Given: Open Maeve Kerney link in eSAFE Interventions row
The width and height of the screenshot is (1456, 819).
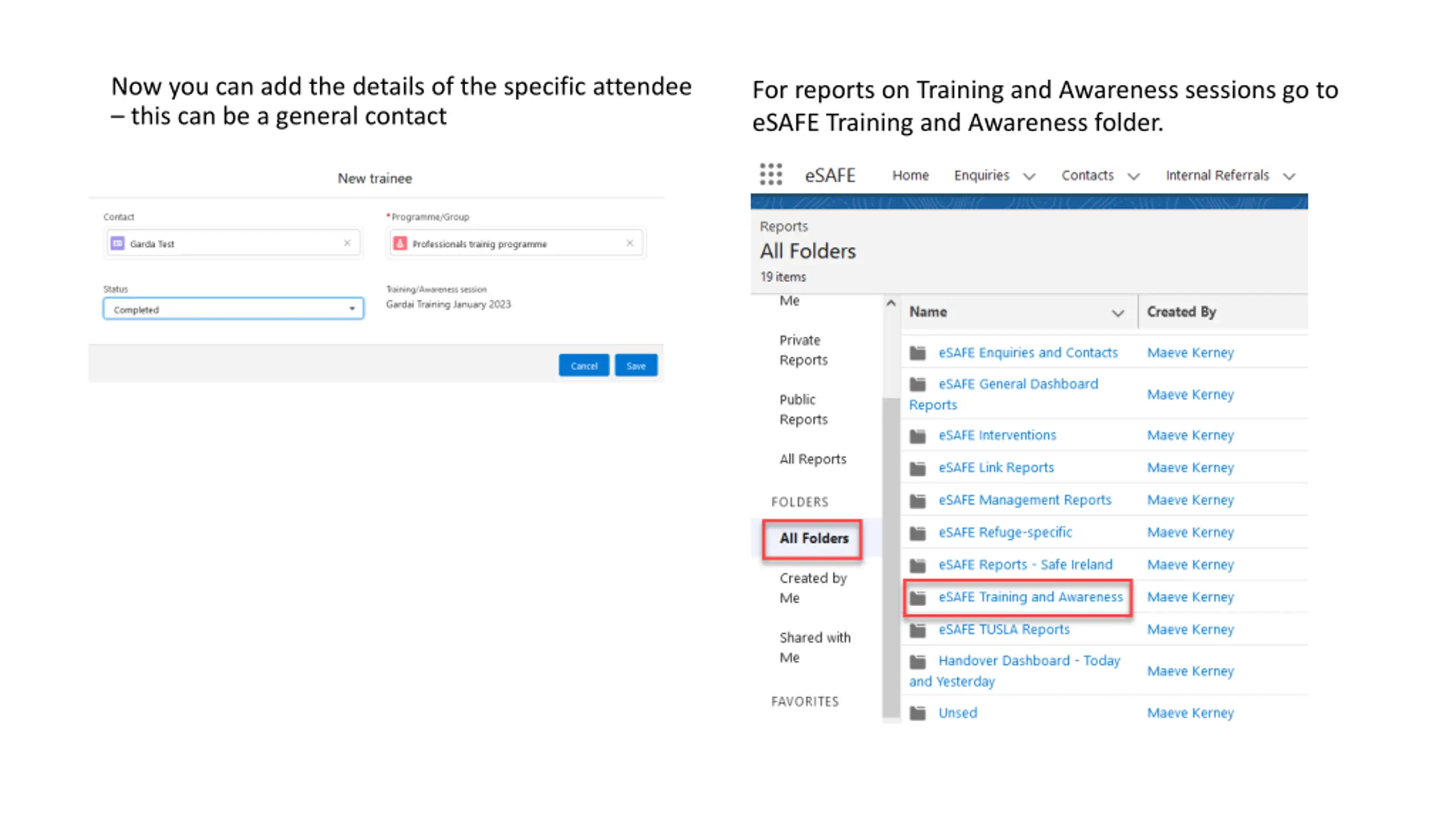Looking at the screenshot, I should click(x=1190, y=435).
